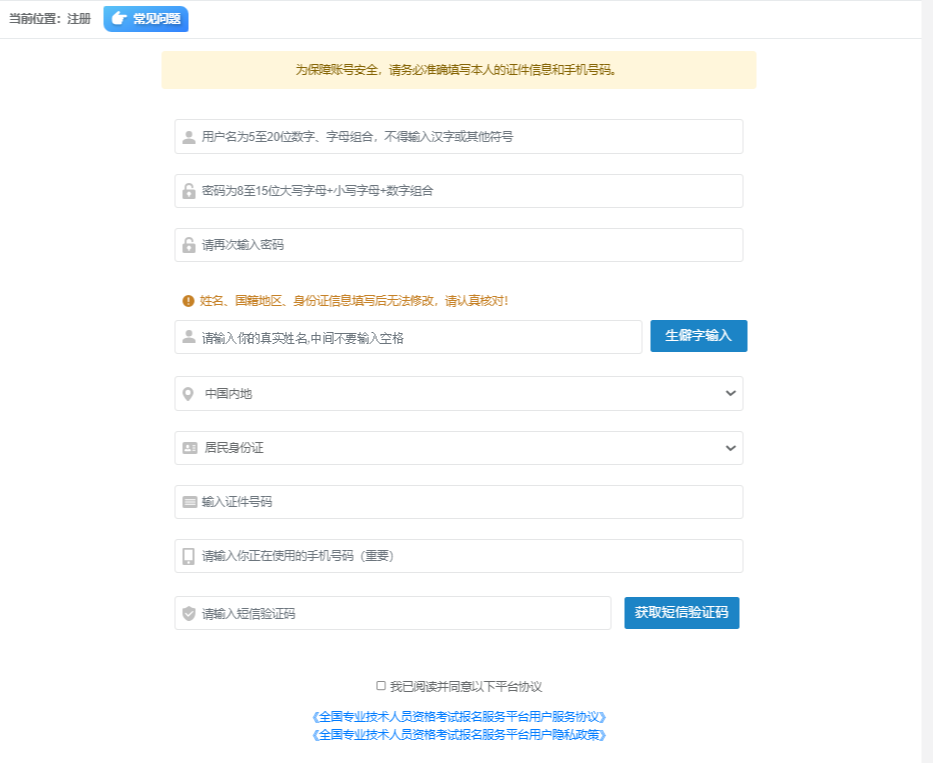Click the yellow account security notice banner

pos(459,70)
